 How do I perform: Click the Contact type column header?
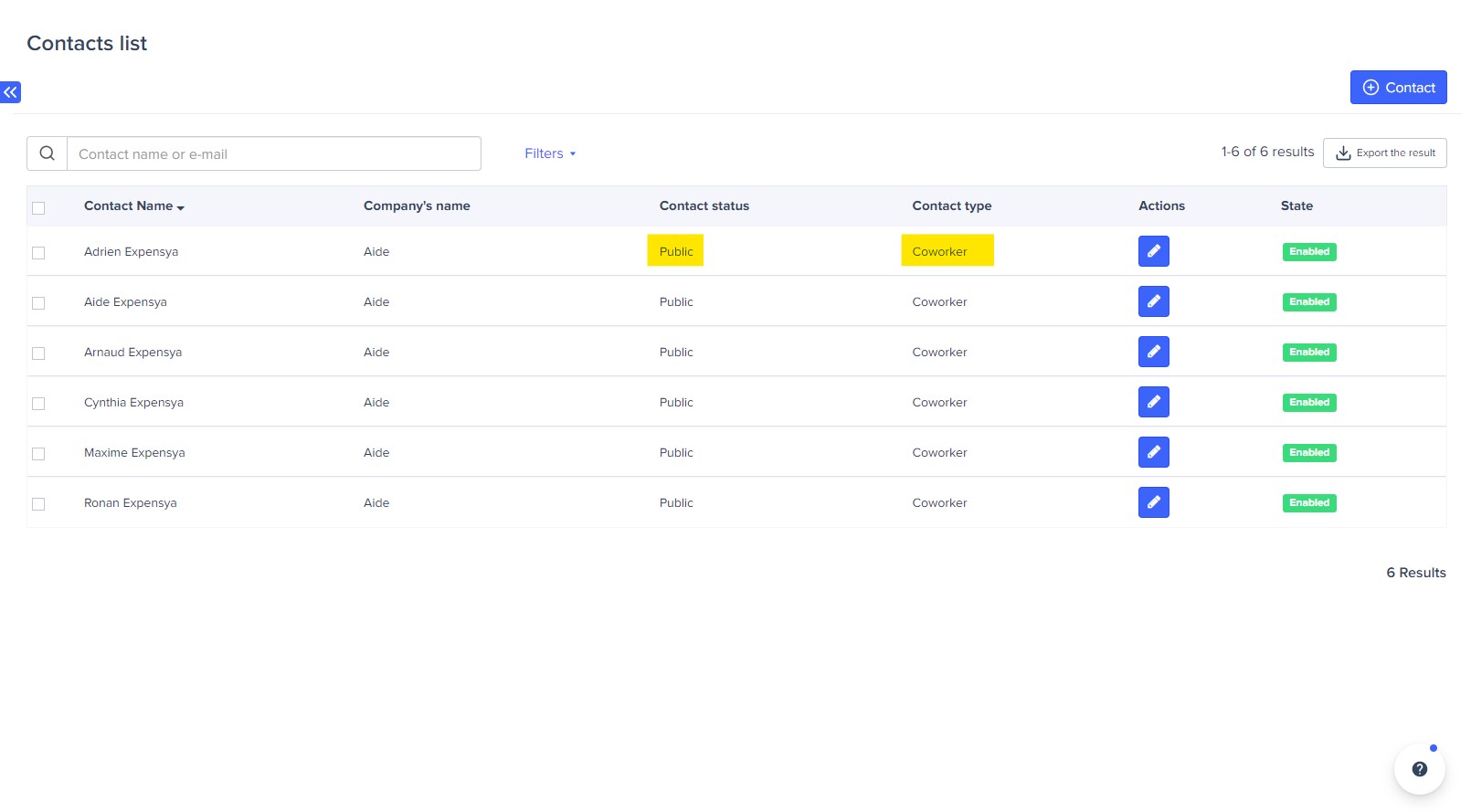coord(951,206)
